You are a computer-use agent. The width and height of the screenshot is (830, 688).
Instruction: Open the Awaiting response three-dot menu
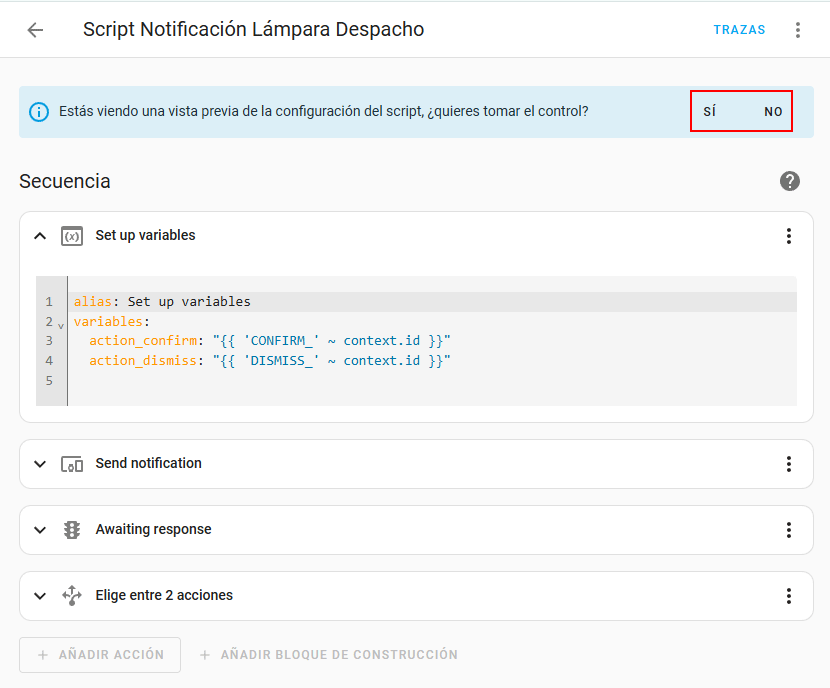(788, 530)
